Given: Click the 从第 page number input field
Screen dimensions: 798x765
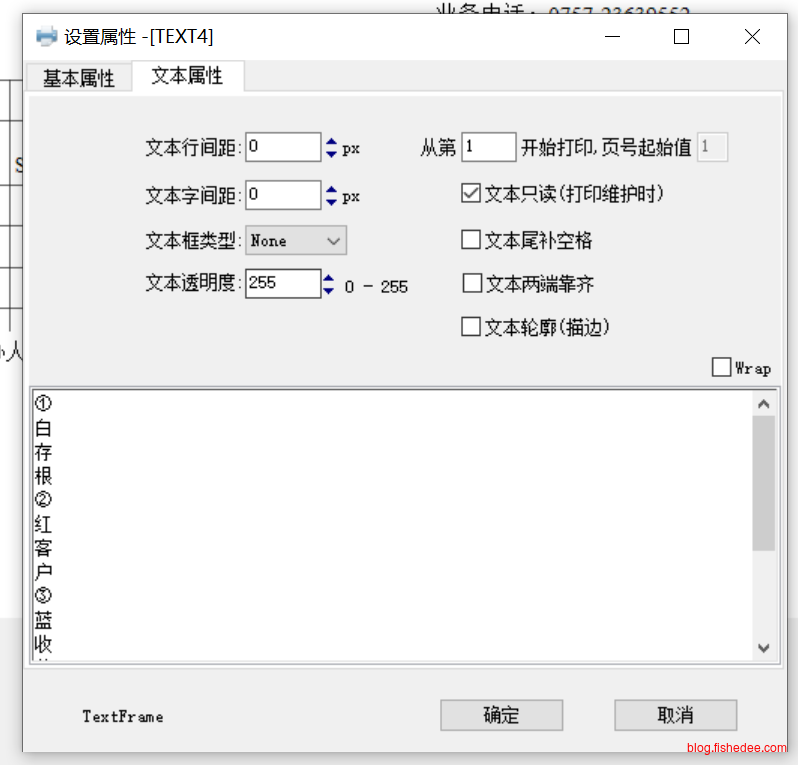Looking at the screenshot, I should (488, 148).
